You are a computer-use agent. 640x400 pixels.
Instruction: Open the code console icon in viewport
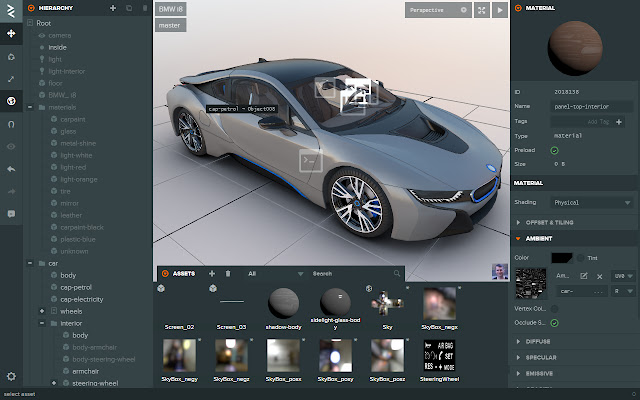(311, 161)
